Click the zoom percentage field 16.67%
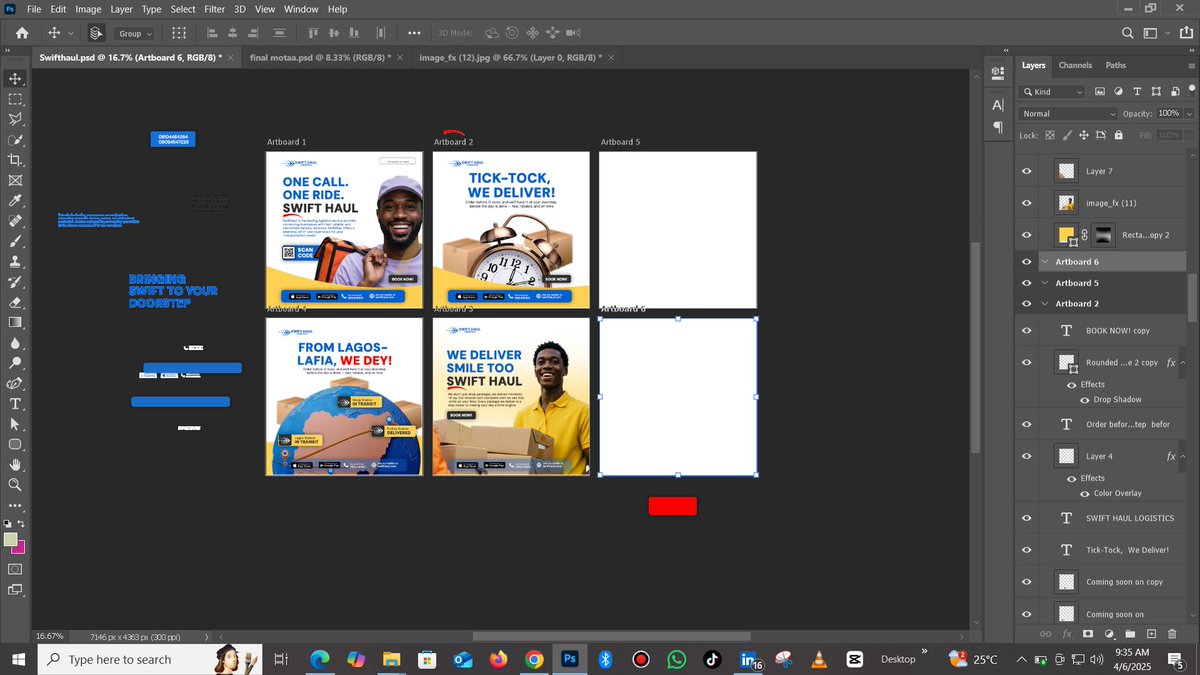 click(x=49, y=636)
